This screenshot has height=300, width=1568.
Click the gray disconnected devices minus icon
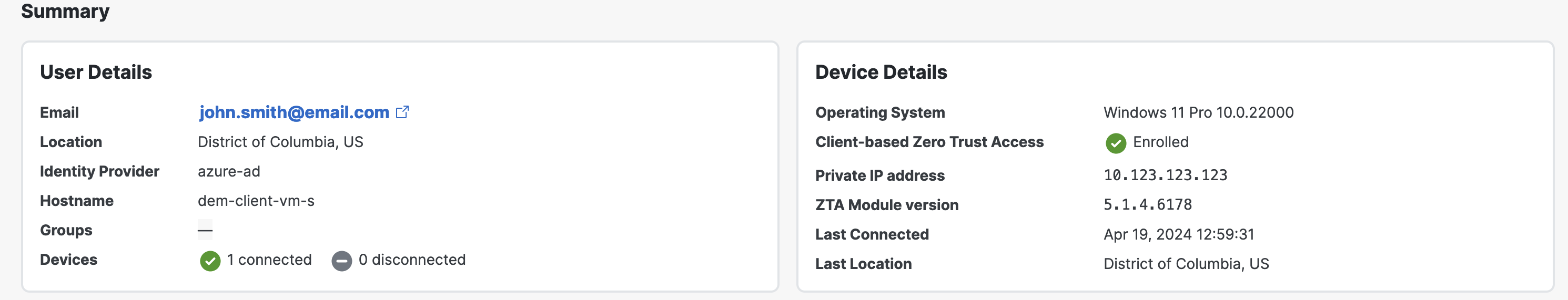pos(341,261)
